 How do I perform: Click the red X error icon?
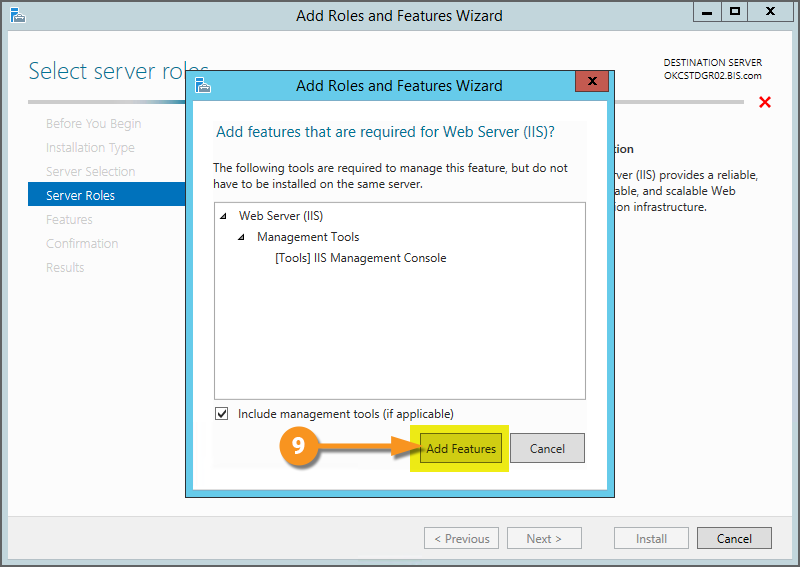[x=765, y=102]
